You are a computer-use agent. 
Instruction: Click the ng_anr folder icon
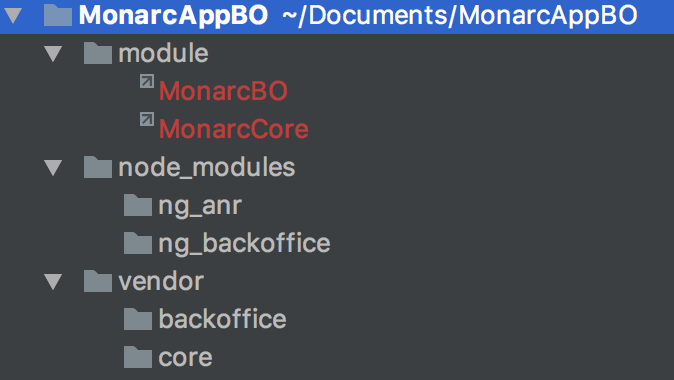coord(138,205)
